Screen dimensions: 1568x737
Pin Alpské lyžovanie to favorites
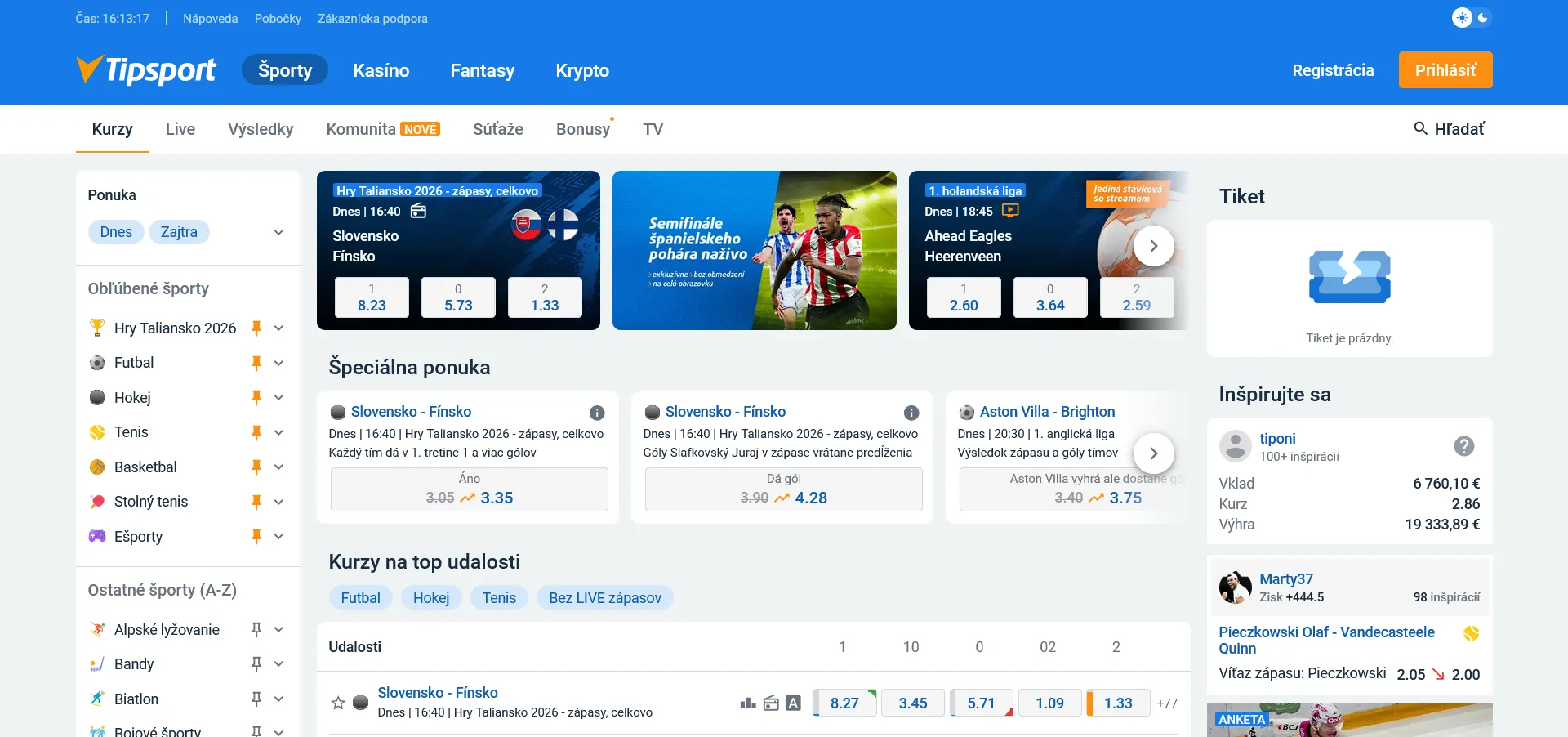(x=256, y=629)
